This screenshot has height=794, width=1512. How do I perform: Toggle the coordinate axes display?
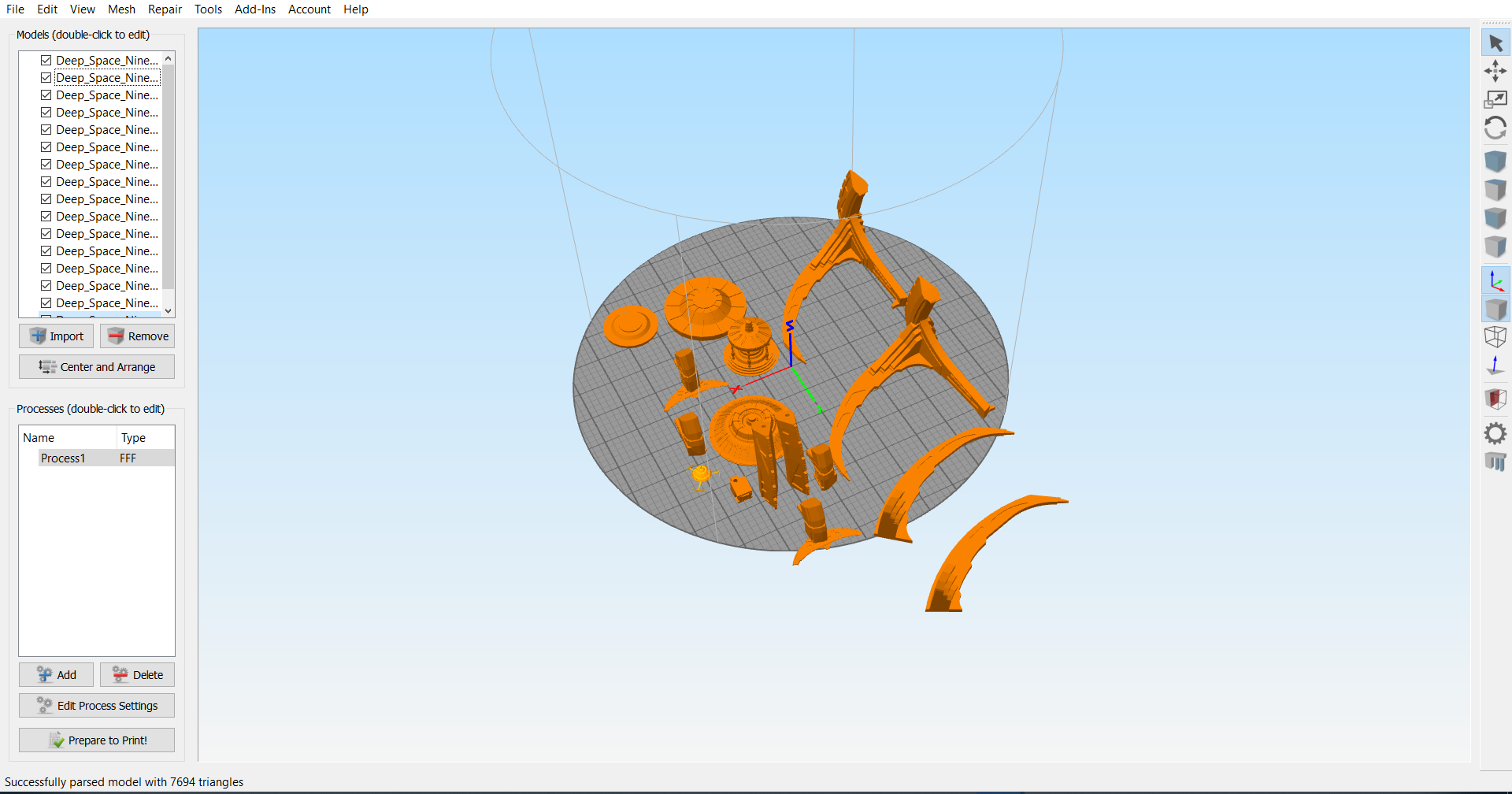click(x=1495, y=280)
